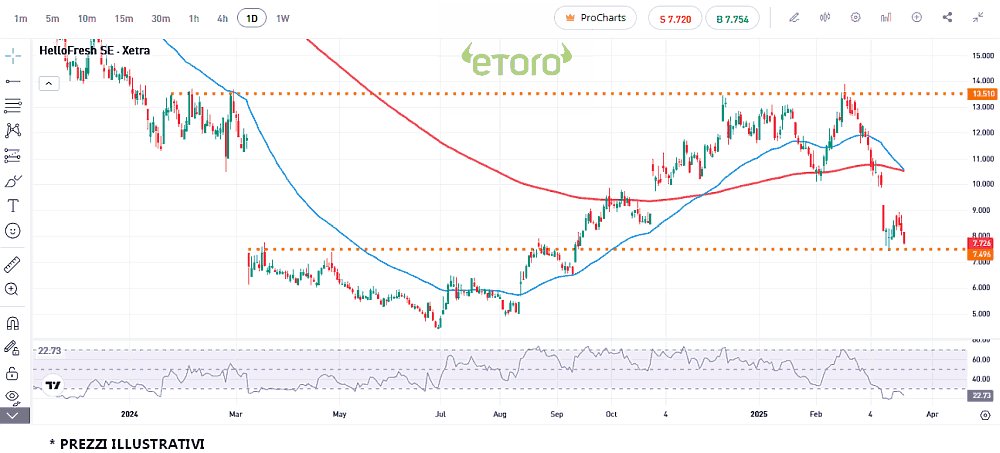
Task: Select the crosshair cursor tool
Action: [13, 56]
